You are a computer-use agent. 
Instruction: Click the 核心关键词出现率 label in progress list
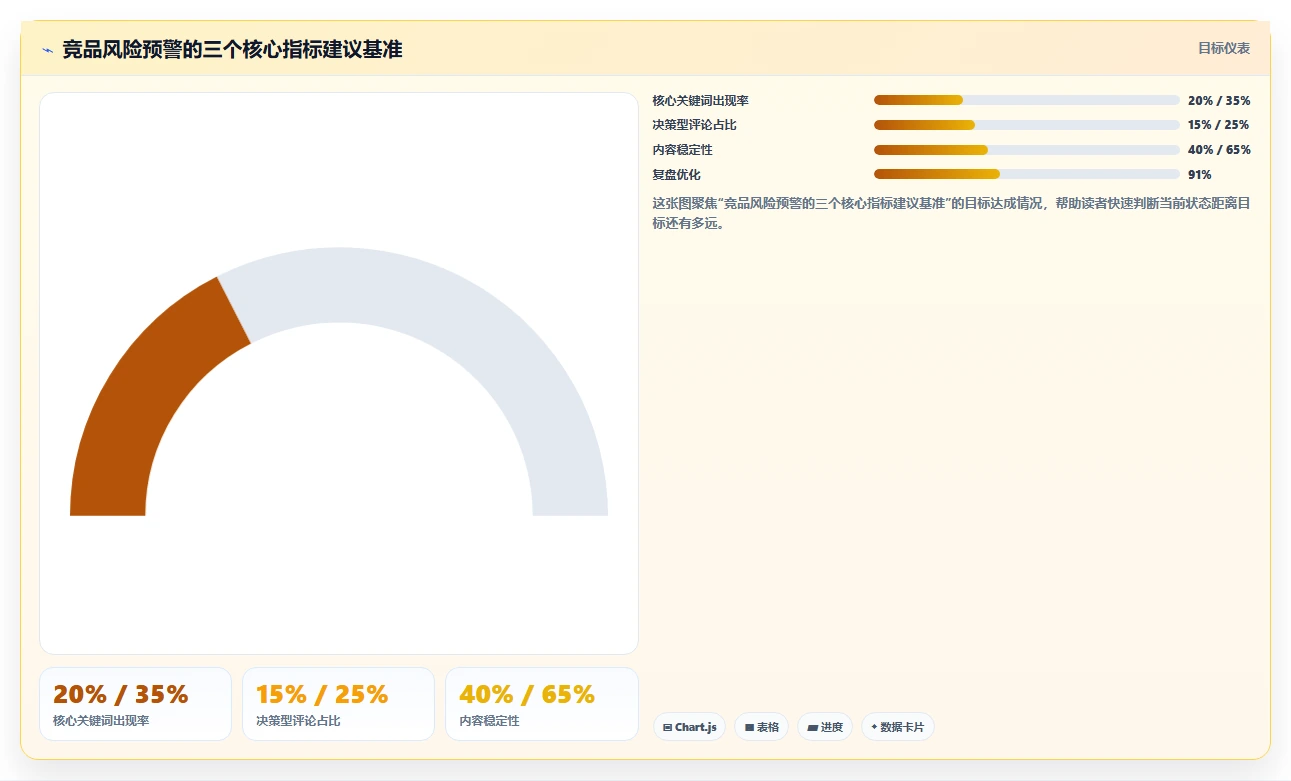[x=701, y=100]
